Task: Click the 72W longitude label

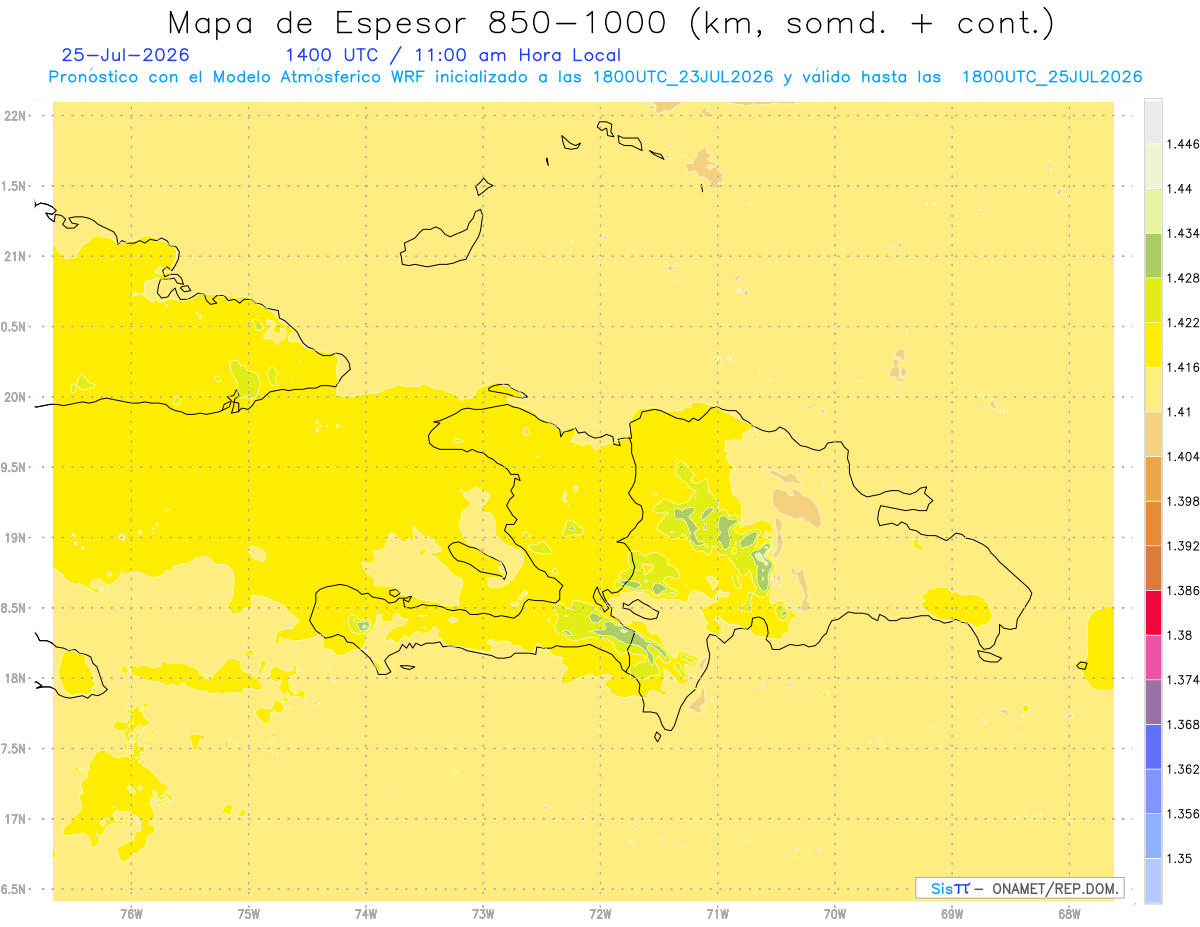Action: click(x=600, y=914)
